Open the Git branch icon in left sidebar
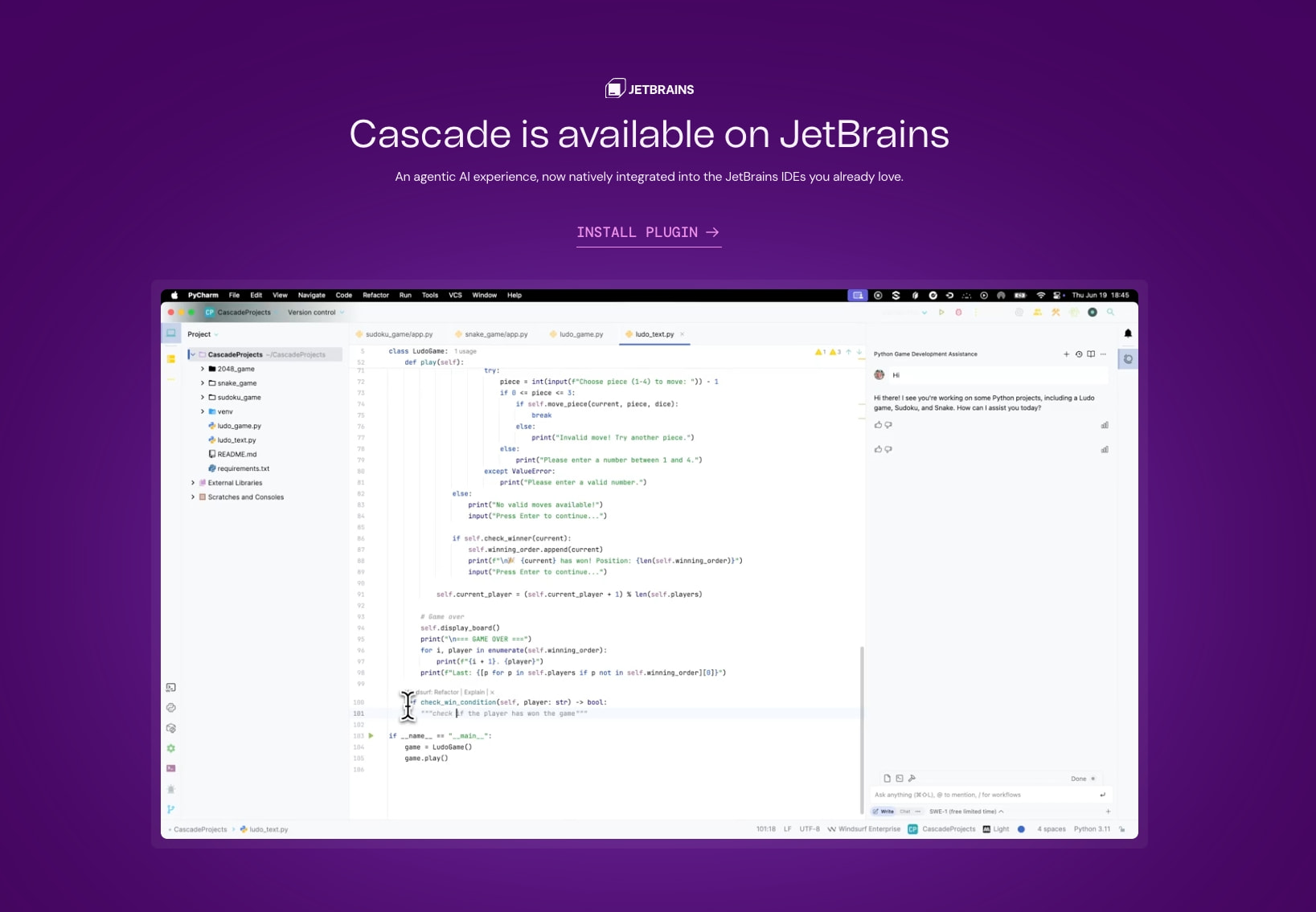This screenshot has height=912, width=1316. (171, 810)
